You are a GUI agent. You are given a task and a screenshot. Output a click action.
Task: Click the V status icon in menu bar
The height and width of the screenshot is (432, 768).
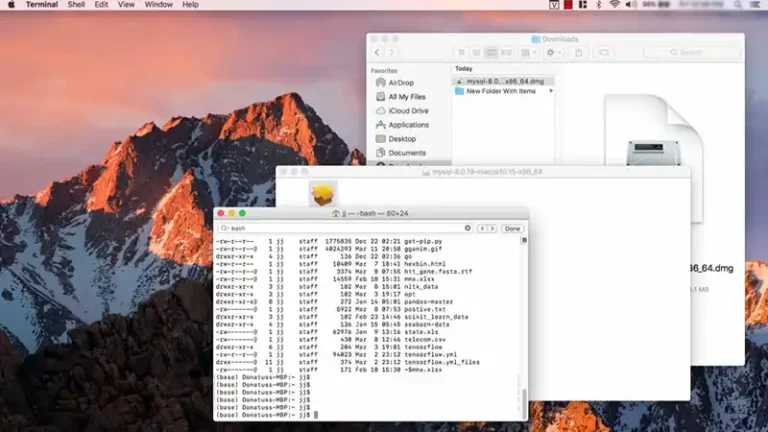click(x=554, y=4)
